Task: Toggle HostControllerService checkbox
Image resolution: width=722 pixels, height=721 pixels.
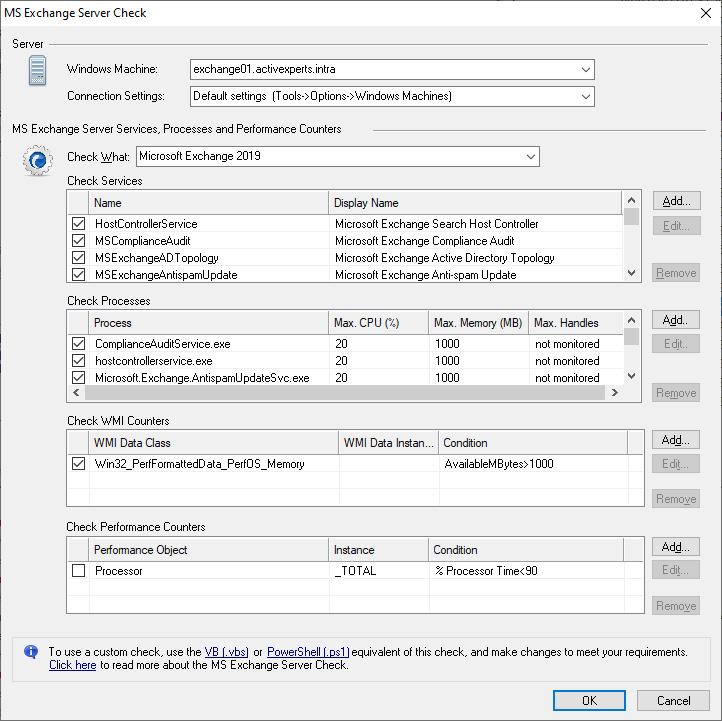Action: click(x=79, y=224)
